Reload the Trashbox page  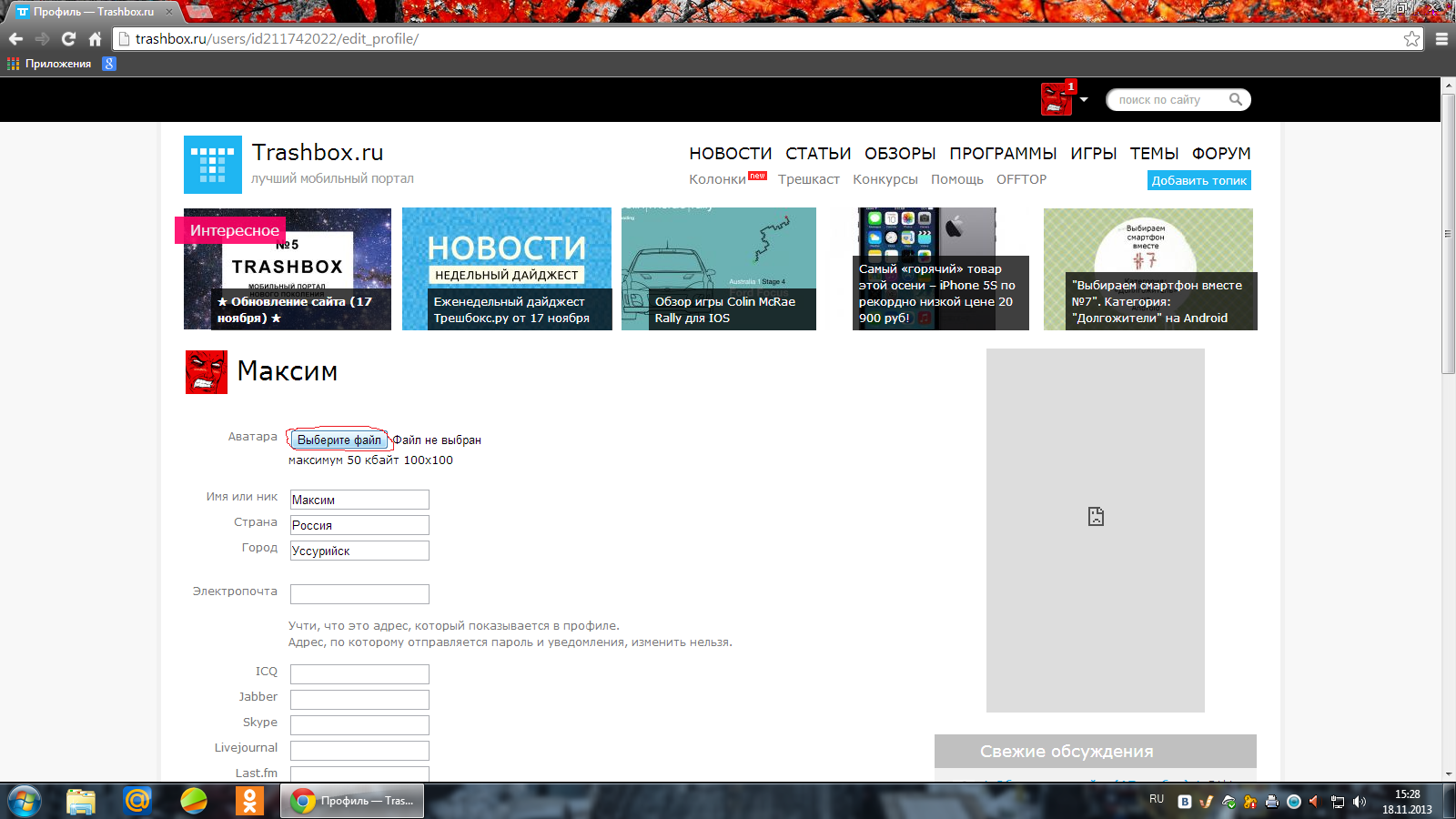click(x=68, y=39)
